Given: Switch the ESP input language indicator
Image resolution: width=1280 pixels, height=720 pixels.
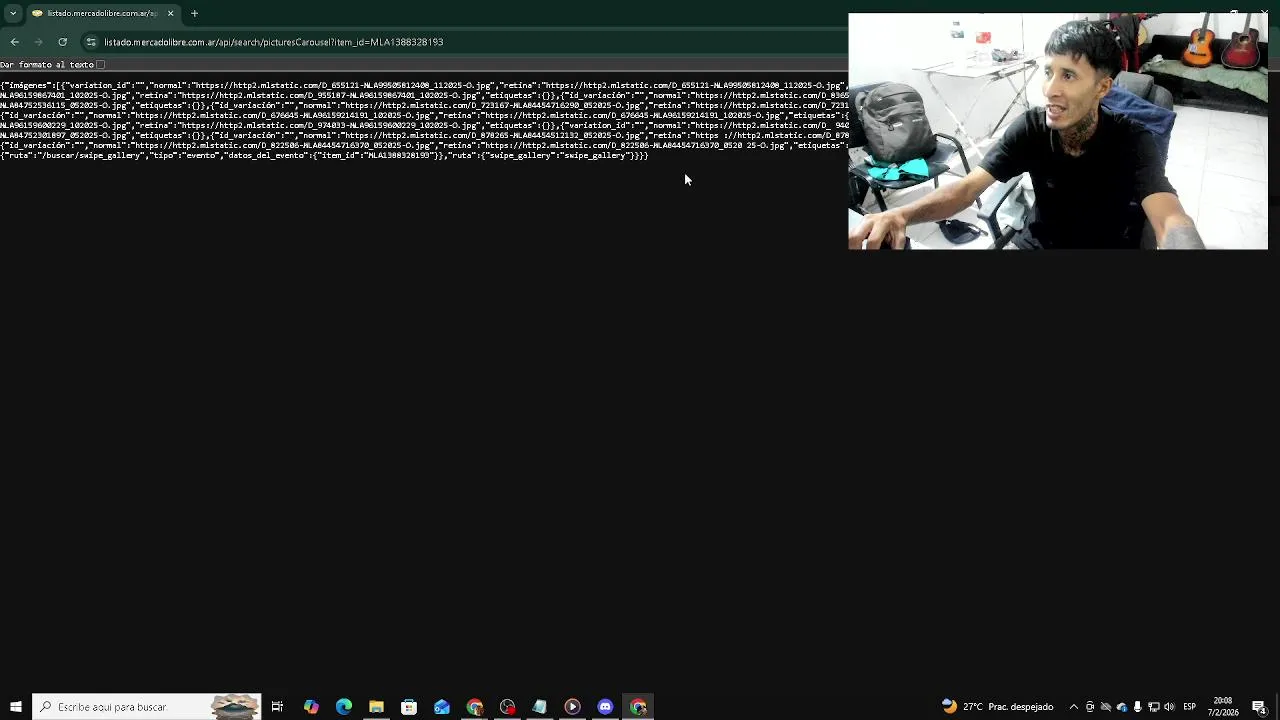Looking at the screenshot, I should [x=1190, y=707].
